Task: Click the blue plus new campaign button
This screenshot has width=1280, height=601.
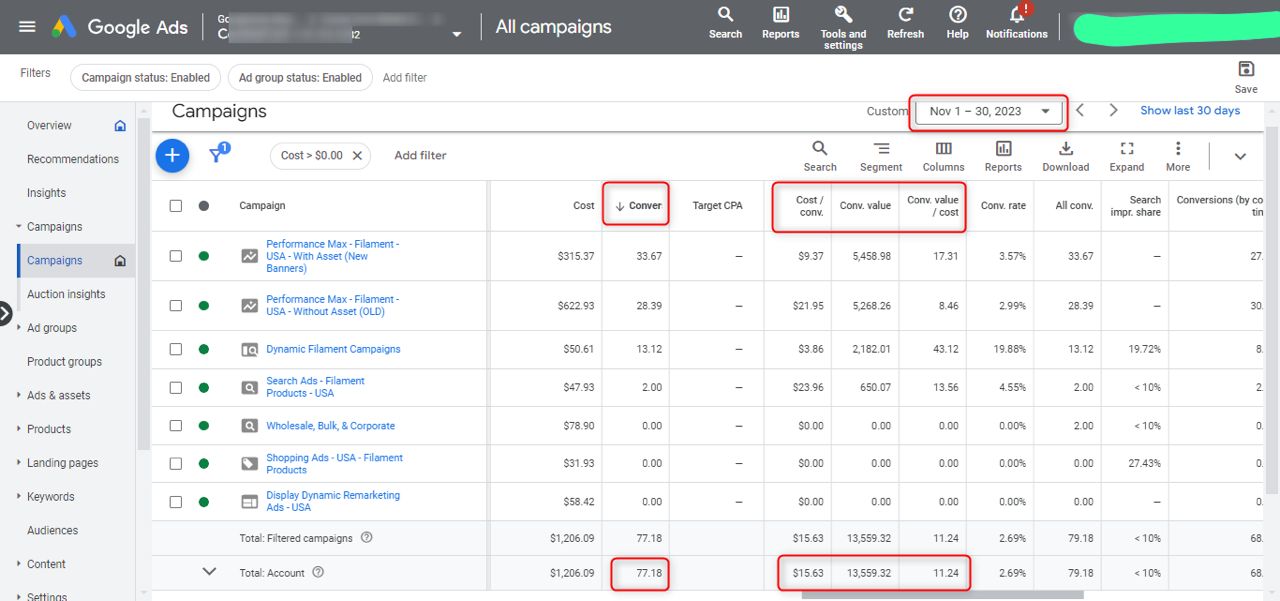Action: point(172,155)
